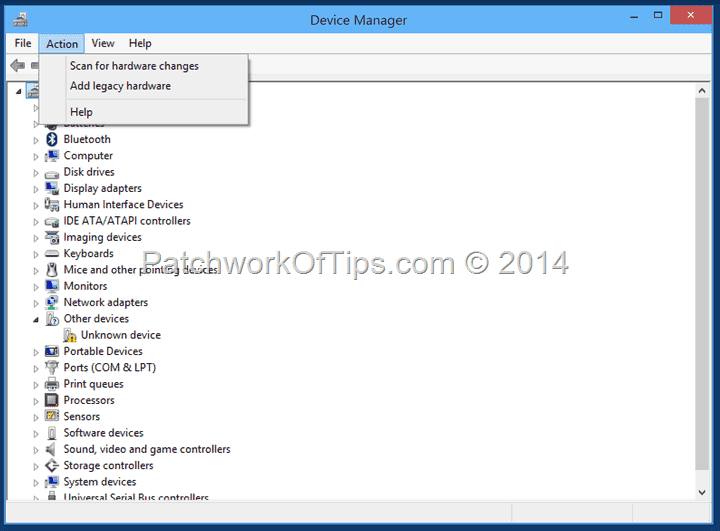Click the Print queues printer icon
The width and height of the screenshot is (720, 531).
(x=52, y=384)
